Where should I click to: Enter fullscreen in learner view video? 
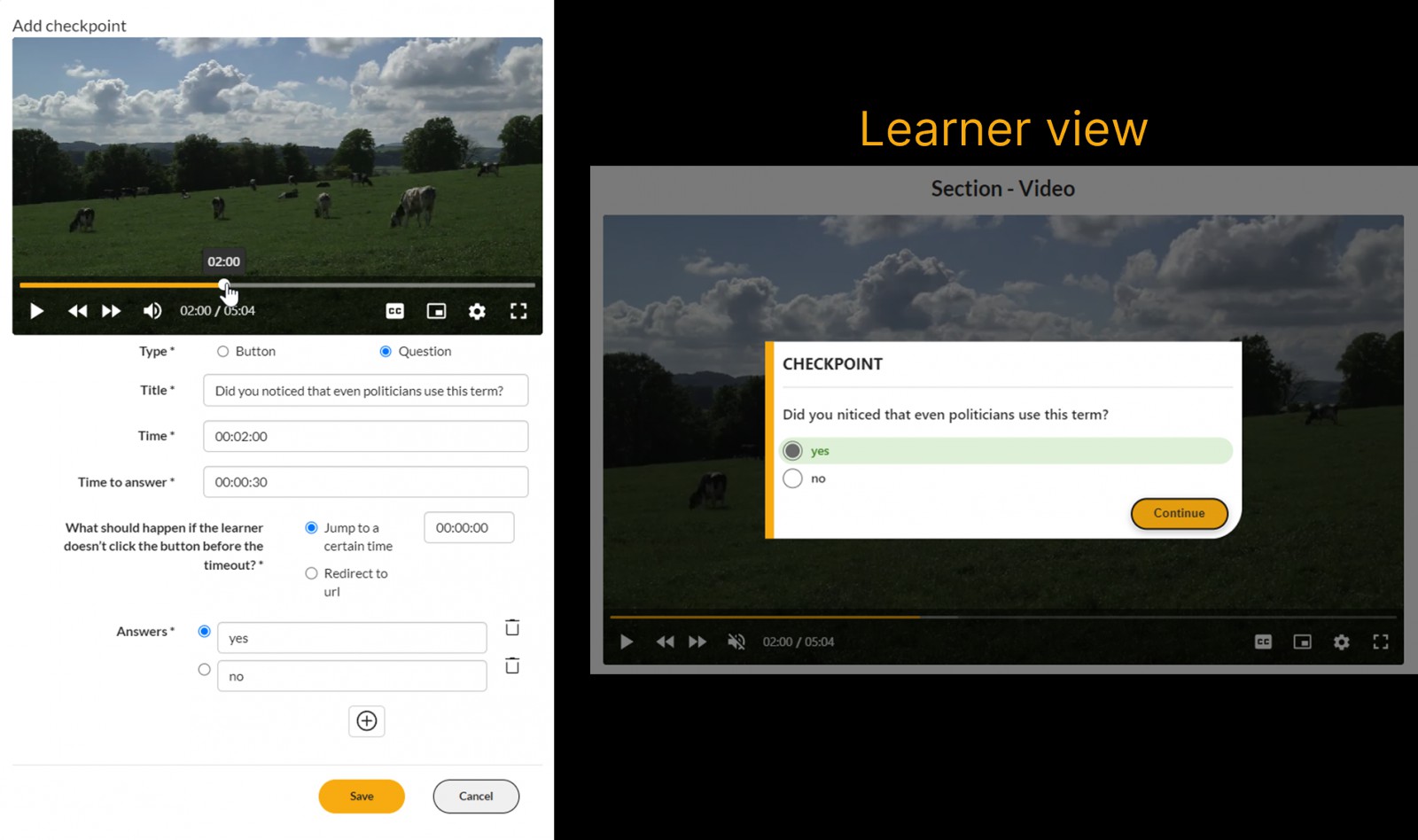1381,642
